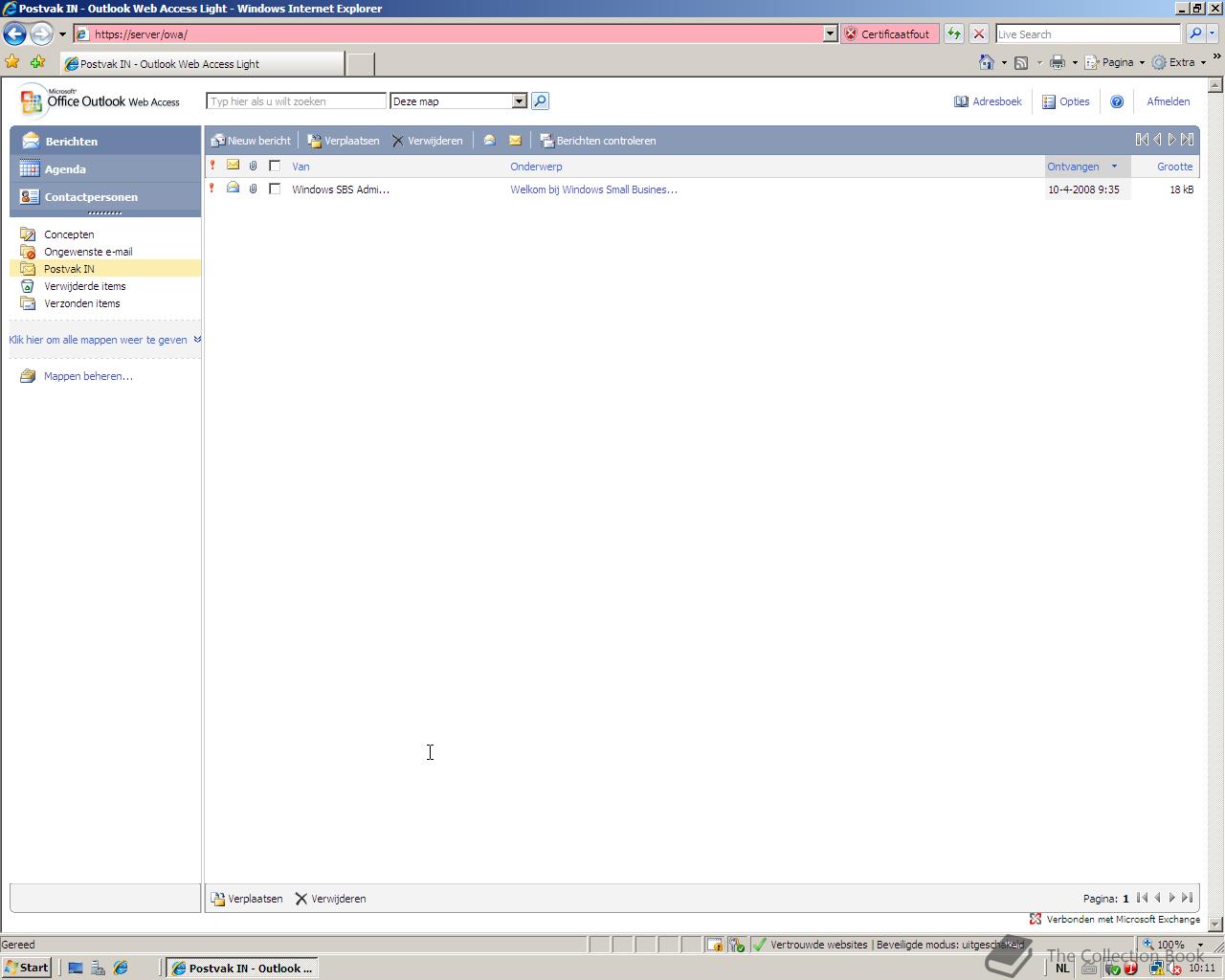Open the Opties link
This screenshot has height=980, width=1225.
point(1065,101)
